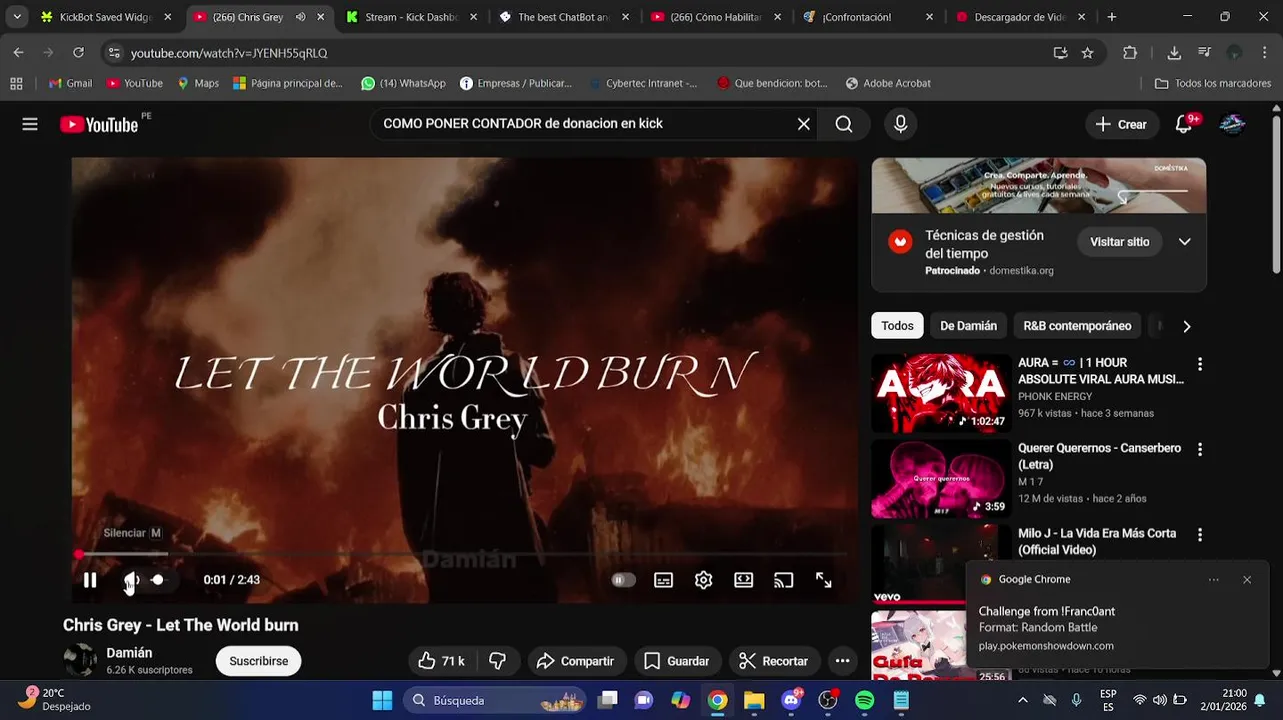Open Discord from the taskbar
Image resolution: width=1283 pixels, height=720 pixels.
(791, 701)
